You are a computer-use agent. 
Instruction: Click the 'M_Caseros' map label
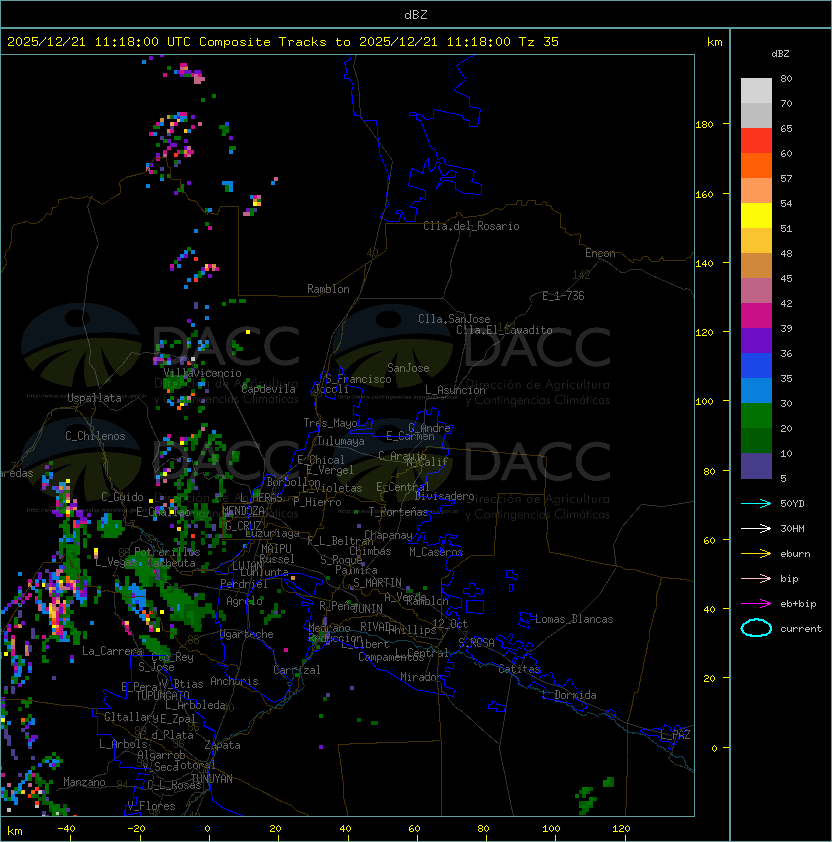point(436,551)
